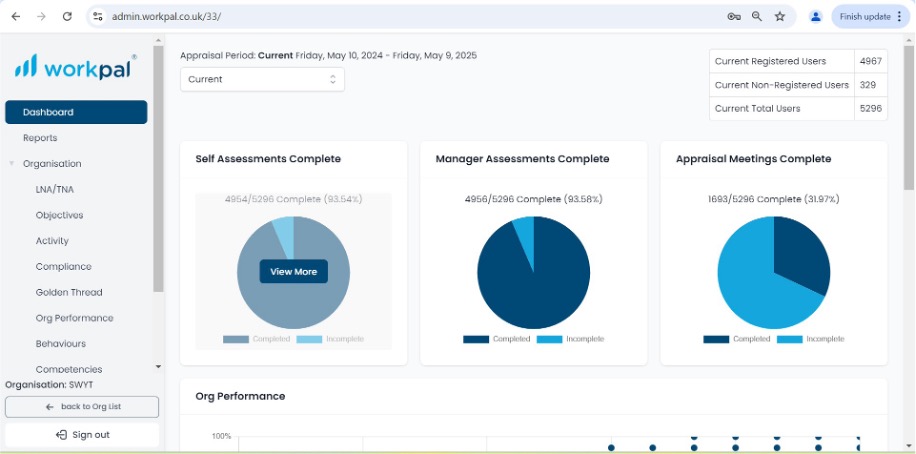Click the address bar URL field
This screenshot has width=916, height=454.
coord(409,16)
